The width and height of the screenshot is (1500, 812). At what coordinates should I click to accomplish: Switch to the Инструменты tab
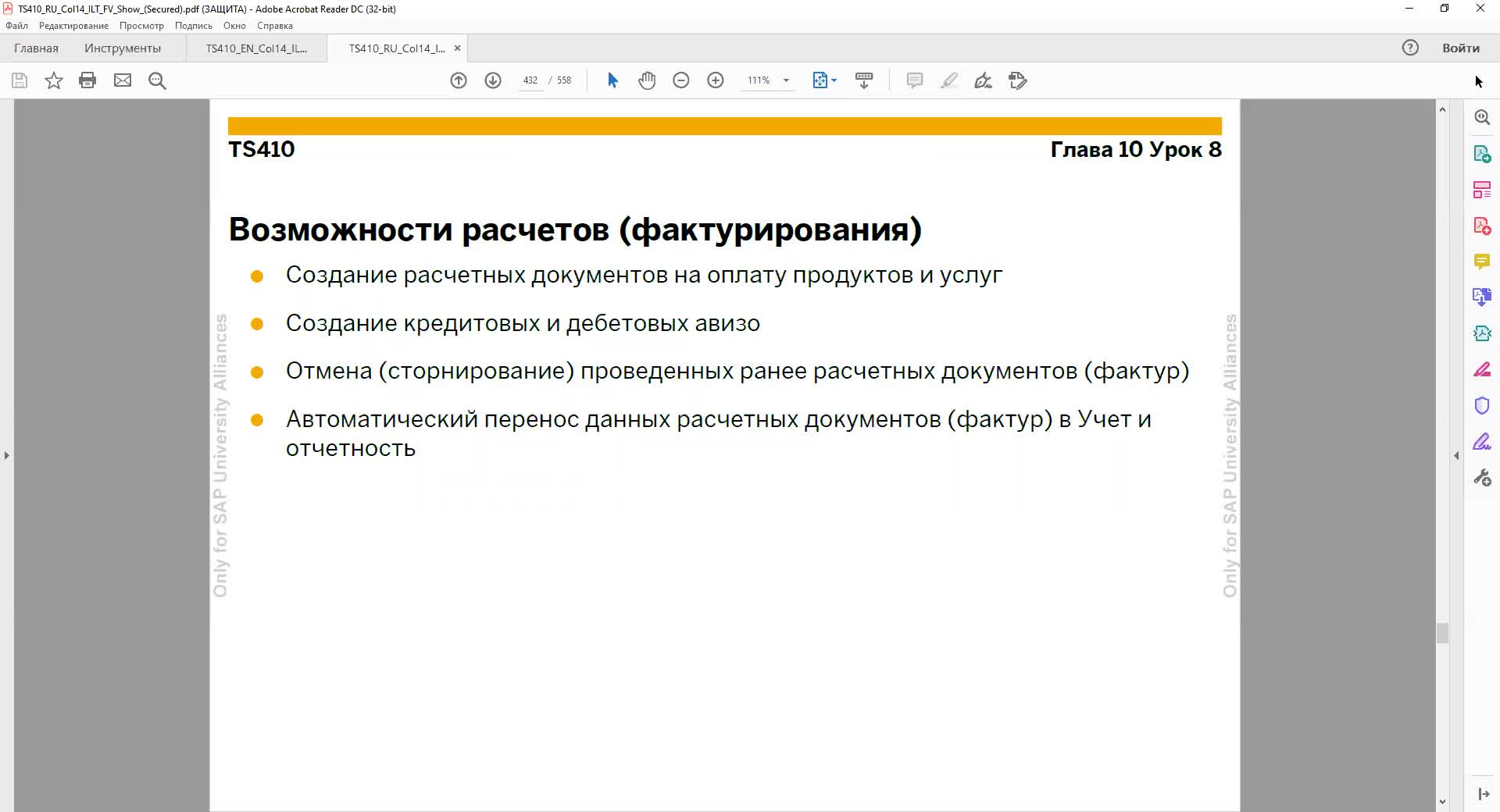123,48
